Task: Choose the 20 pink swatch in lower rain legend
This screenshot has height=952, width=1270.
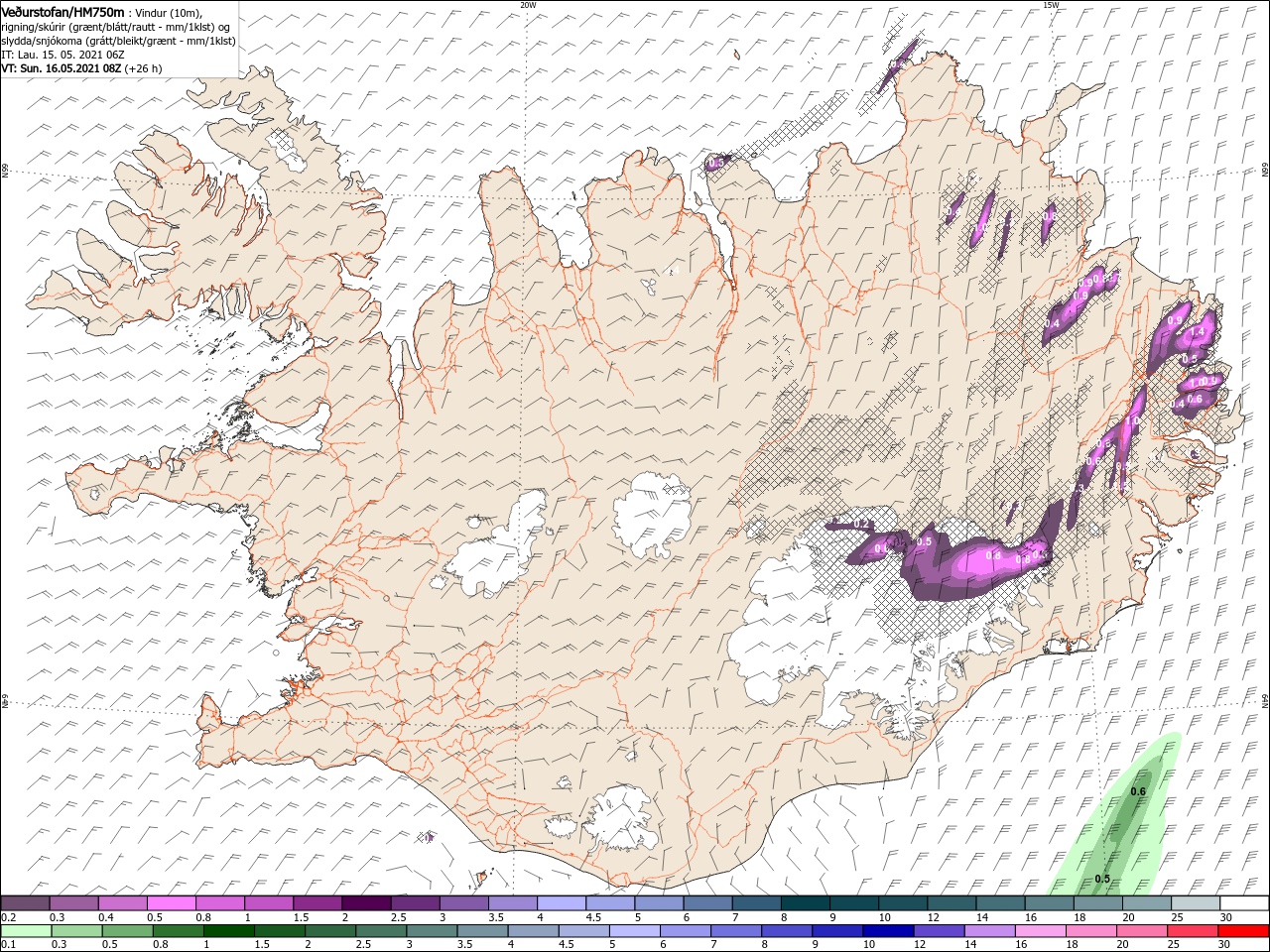Action: coord(1141,931)
